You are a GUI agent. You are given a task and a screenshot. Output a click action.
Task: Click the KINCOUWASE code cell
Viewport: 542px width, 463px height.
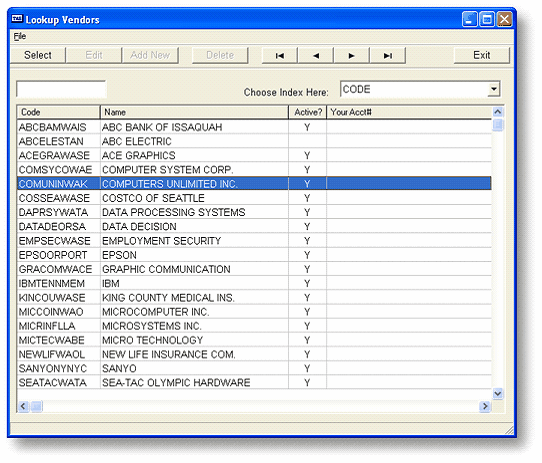point(59,298)
